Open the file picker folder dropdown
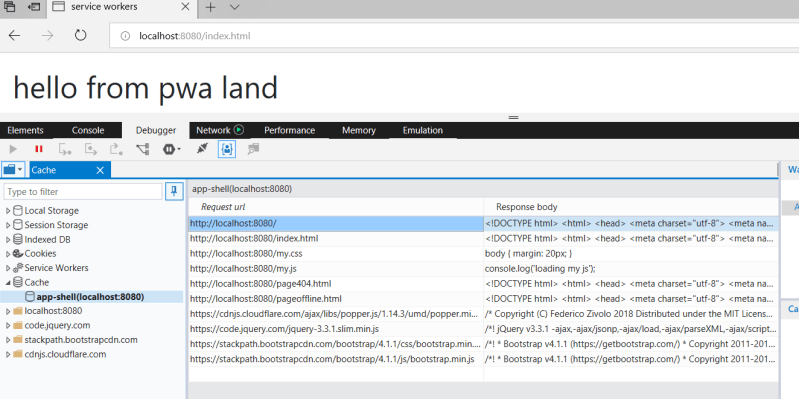Viewport: 799px width, 399px height. click(x=13, y=170)
